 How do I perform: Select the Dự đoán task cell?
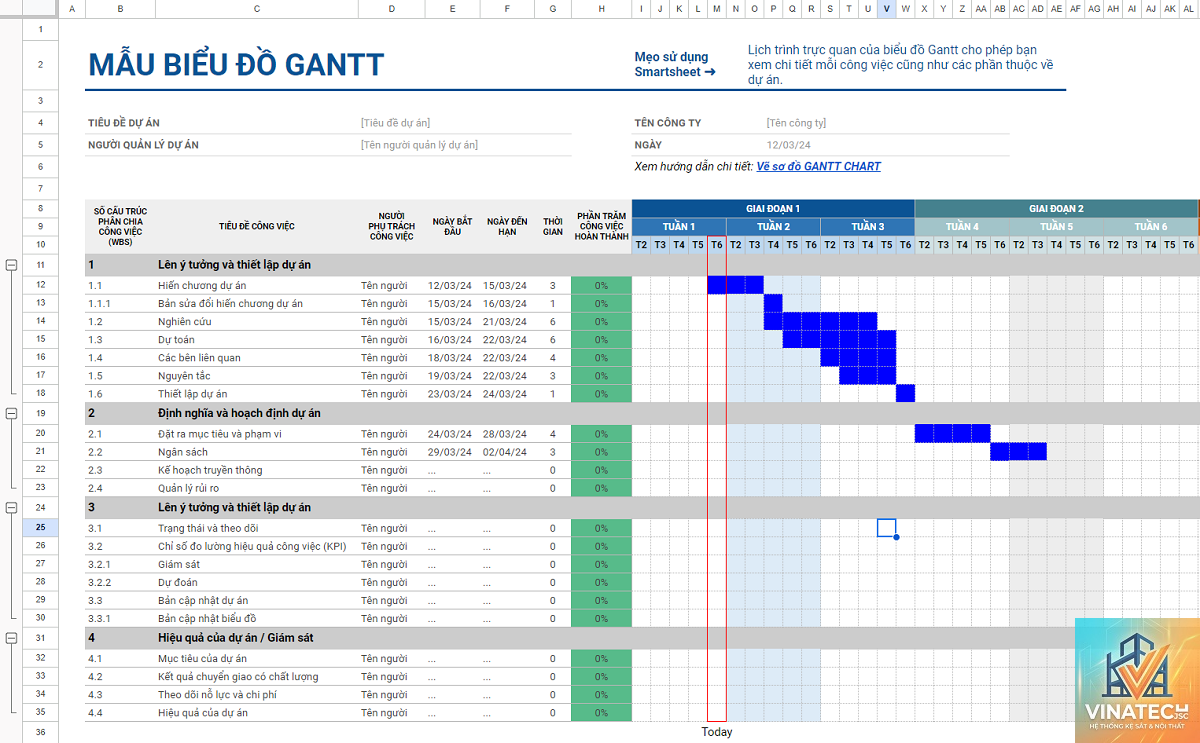point(257,582)
